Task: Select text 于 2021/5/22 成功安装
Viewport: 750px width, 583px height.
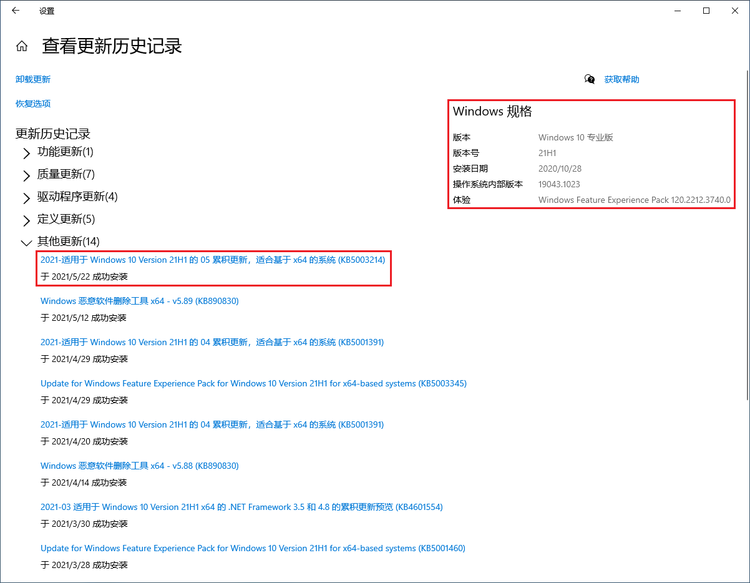Action: pyautogui.click(x=84, y=276)
